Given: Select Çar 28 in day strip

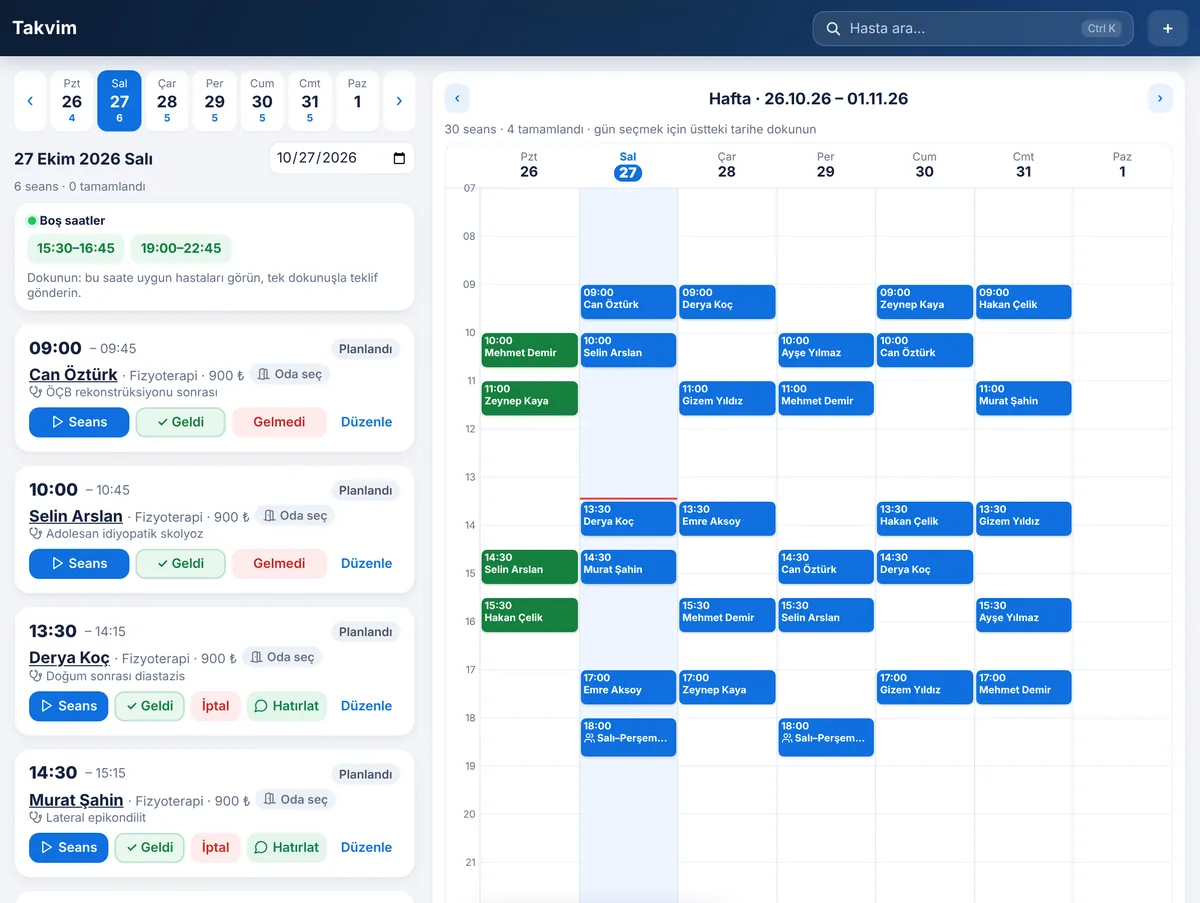Looking at the screenshot, I should point(167,101).
